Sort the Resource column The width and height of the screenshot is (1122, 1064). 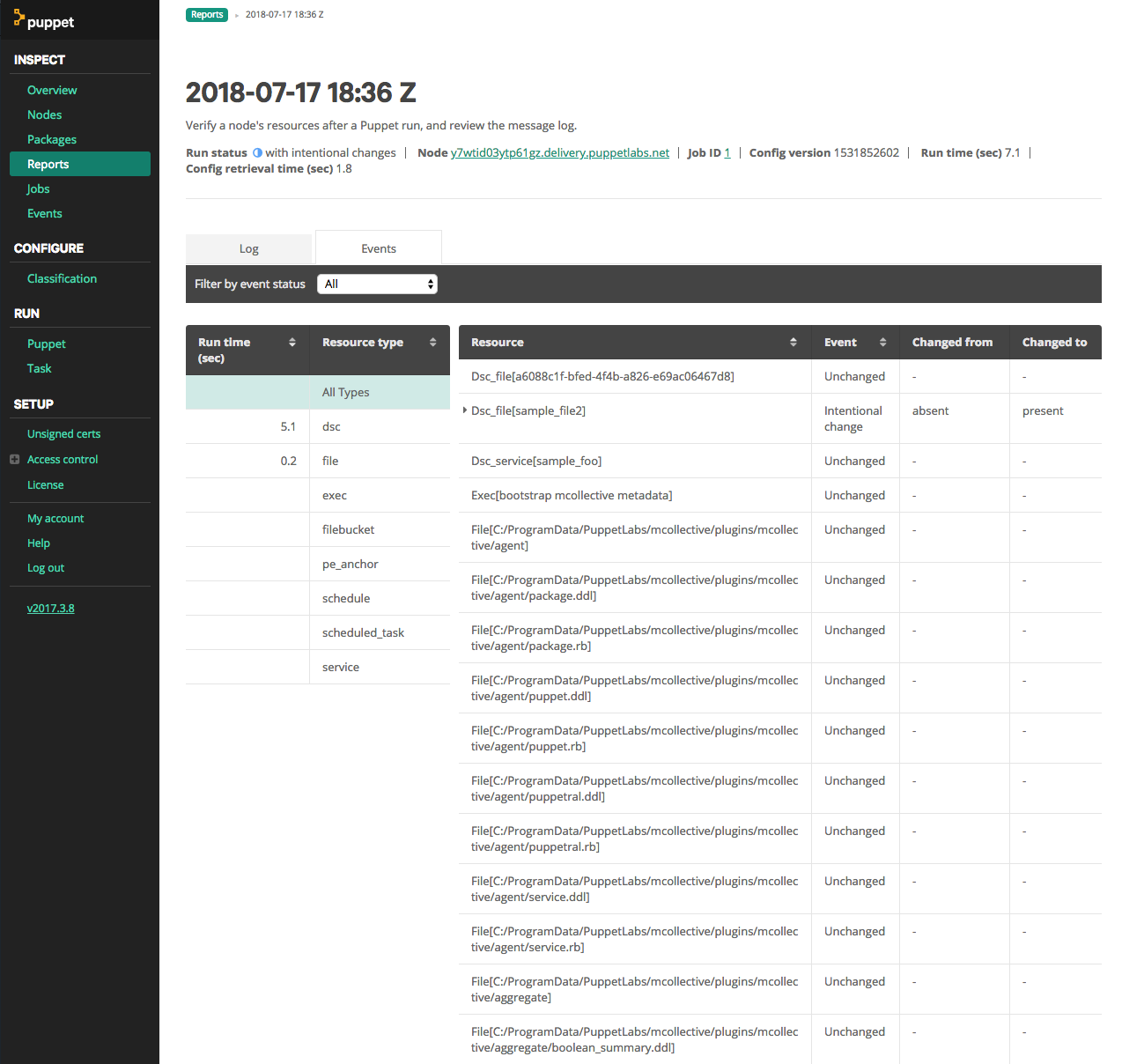[x=794, y=342]
